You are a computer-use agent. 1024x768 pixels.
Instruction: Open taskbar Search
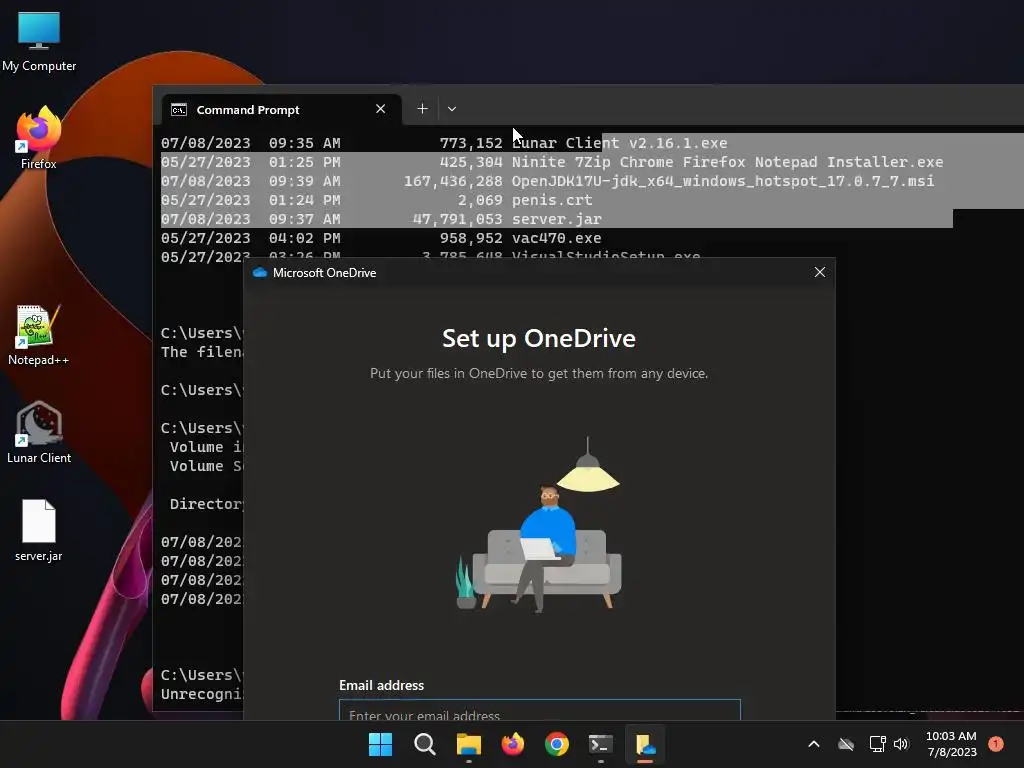pos(424,744)
